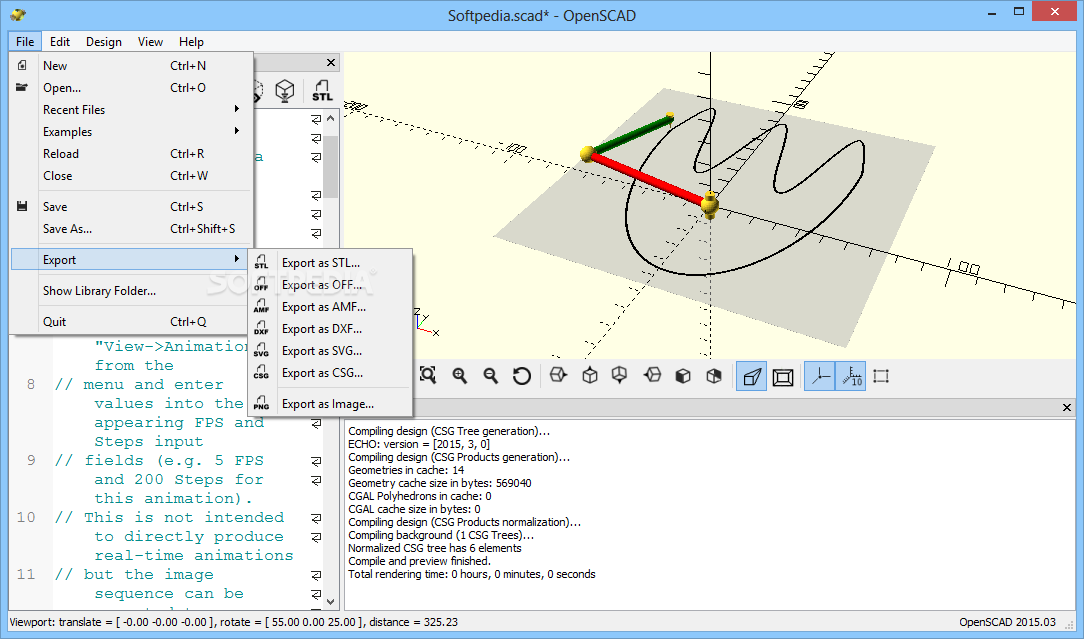Expand the Recent Files submenu

pyautogui.click(x=131, y=109)
